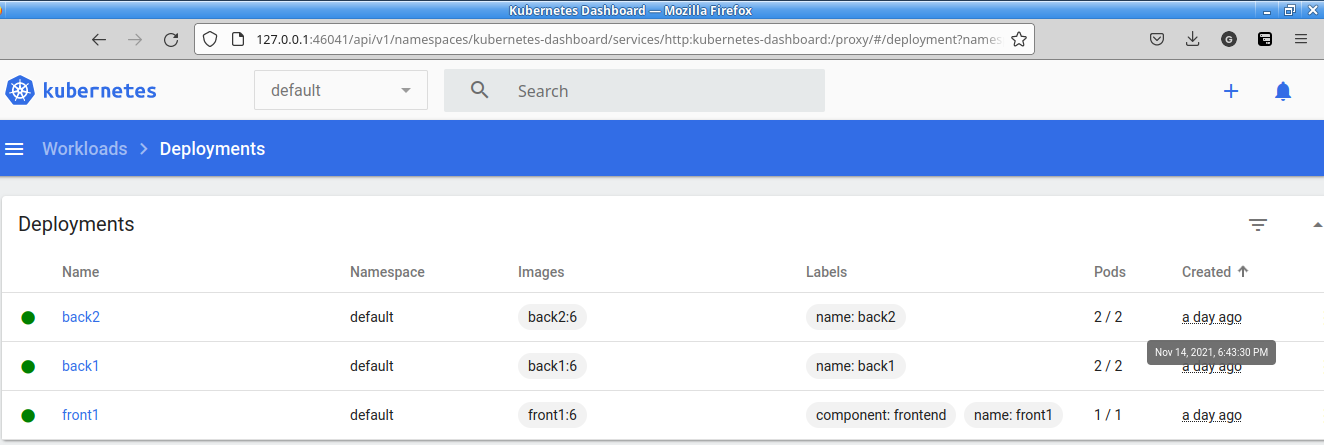Click the kubernetes wordmark link

tap(99, 91)
